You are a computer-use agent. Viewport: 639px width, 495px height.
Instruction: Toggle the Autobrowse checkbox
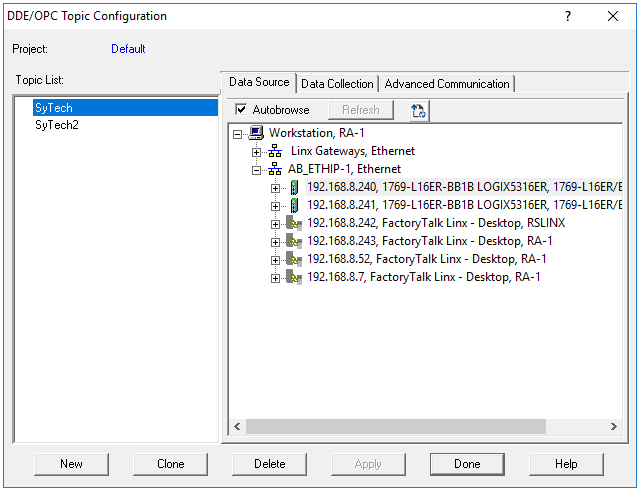click(241, 110)
